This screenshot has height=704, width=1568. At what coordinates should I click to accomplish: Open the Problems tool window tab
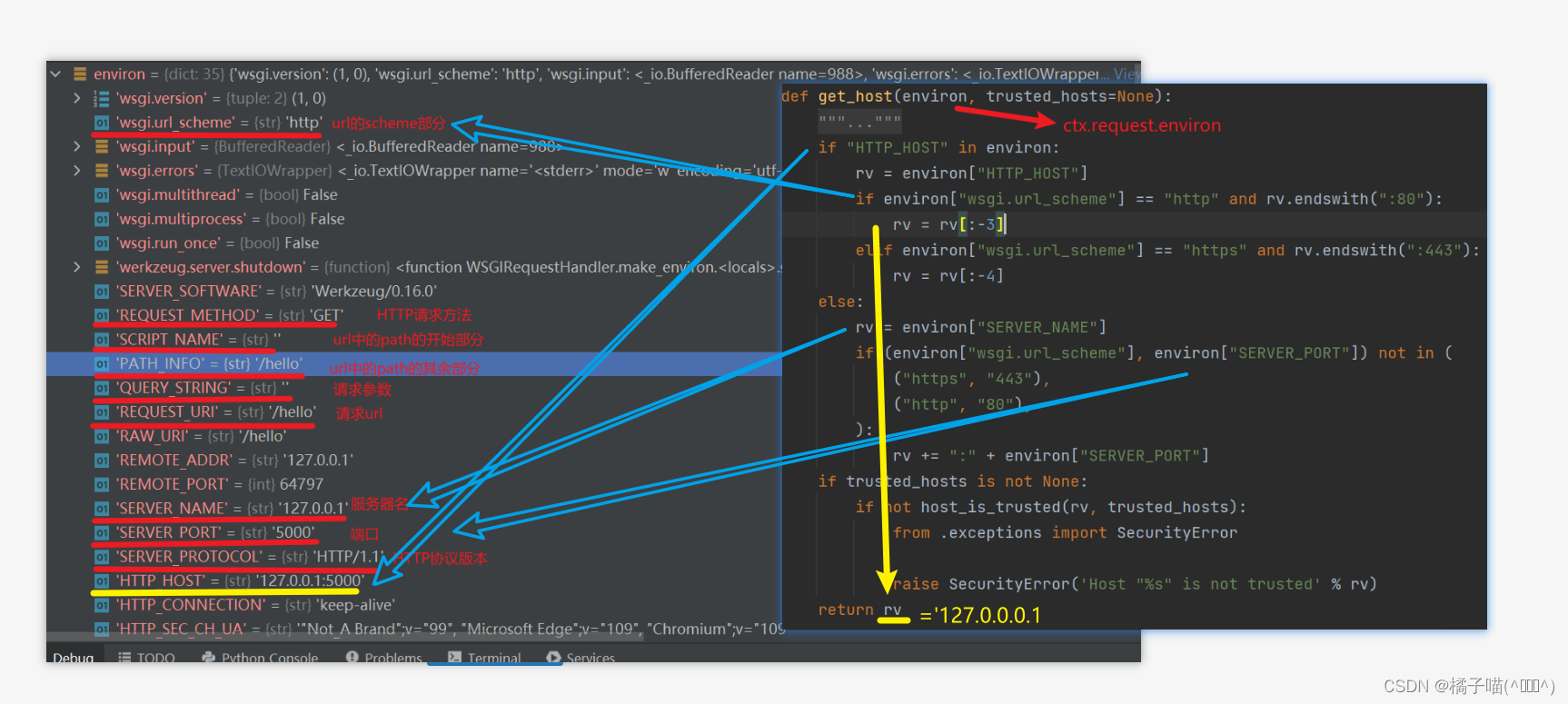[x=384, y=657]
